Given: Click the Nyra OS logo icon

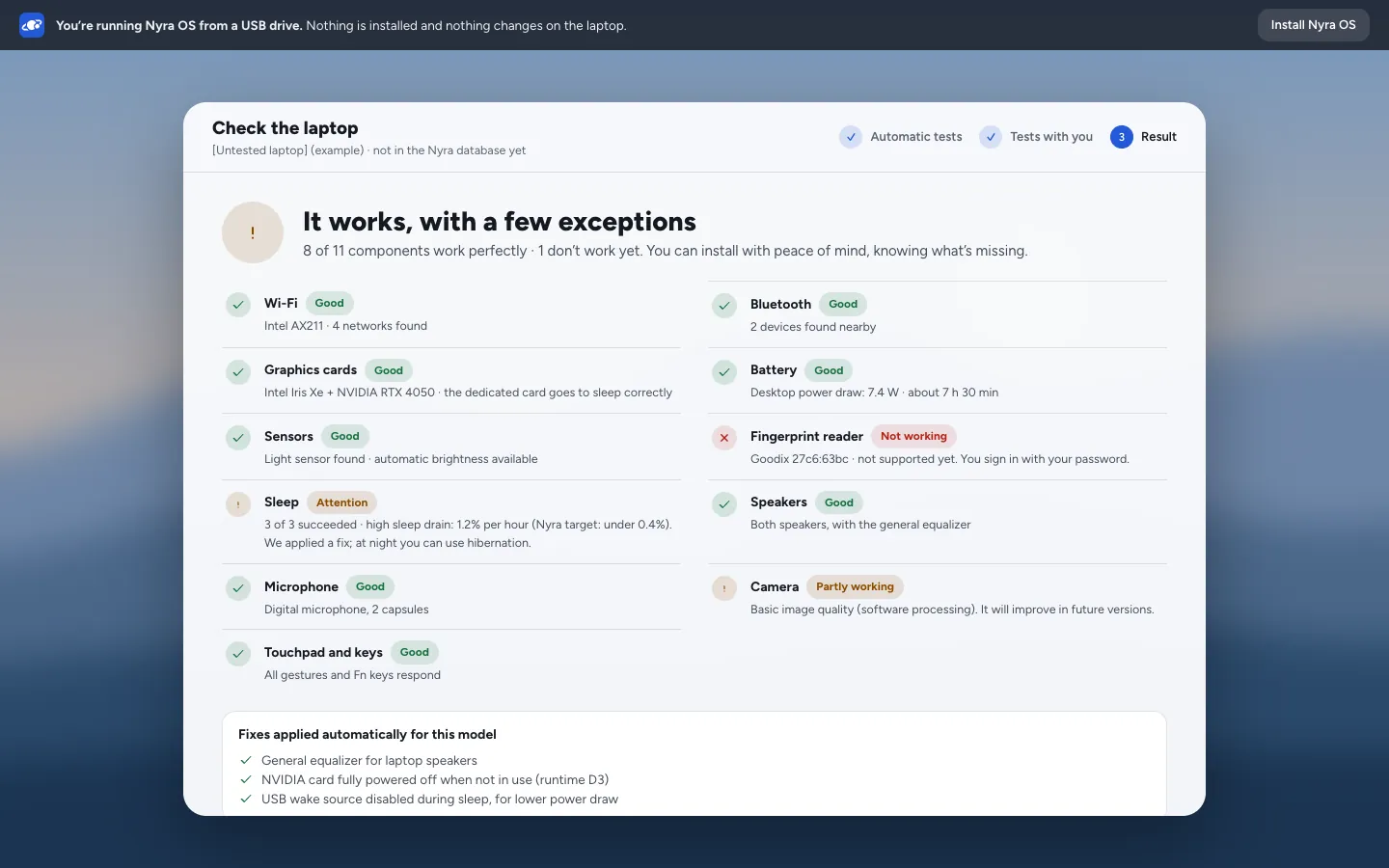Looking at the screenshot, I should point(32,25).
